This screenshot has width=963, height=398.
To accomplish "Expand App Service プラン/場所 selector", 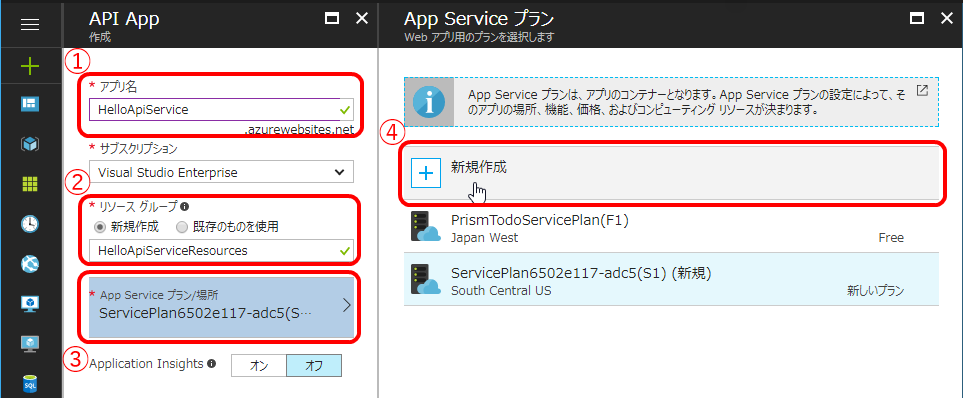I will tap(221, 306).
